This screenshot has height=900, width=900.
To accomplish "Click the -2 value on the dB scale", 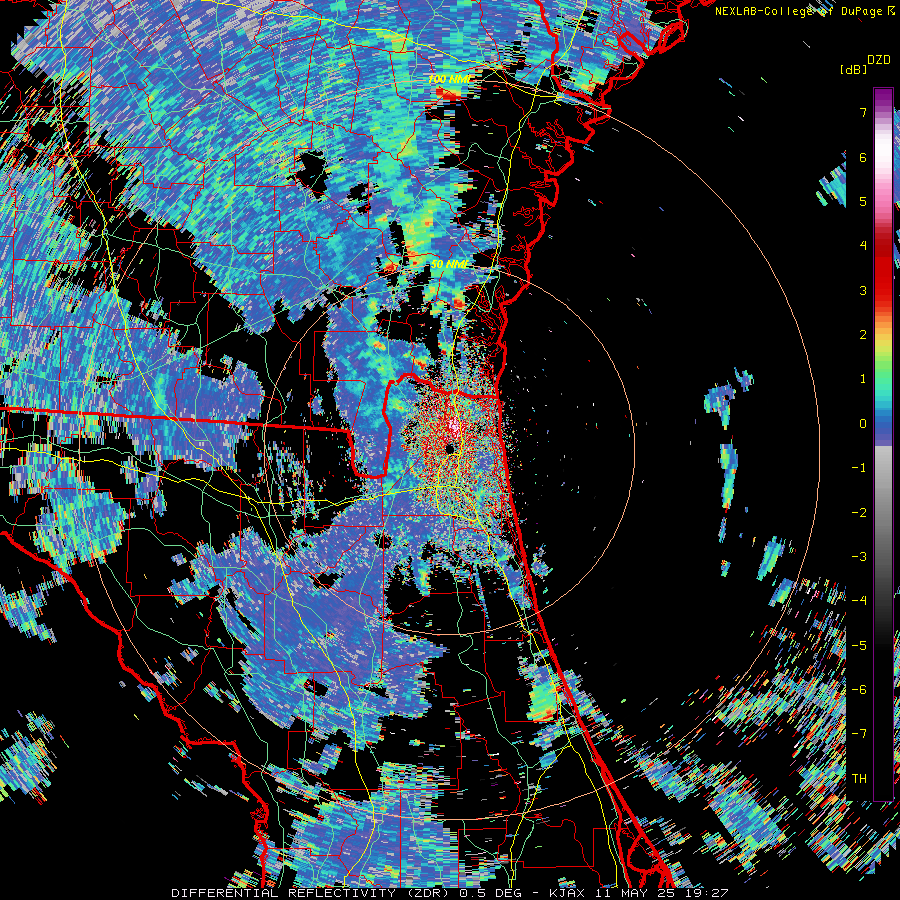I will (859, 513).
